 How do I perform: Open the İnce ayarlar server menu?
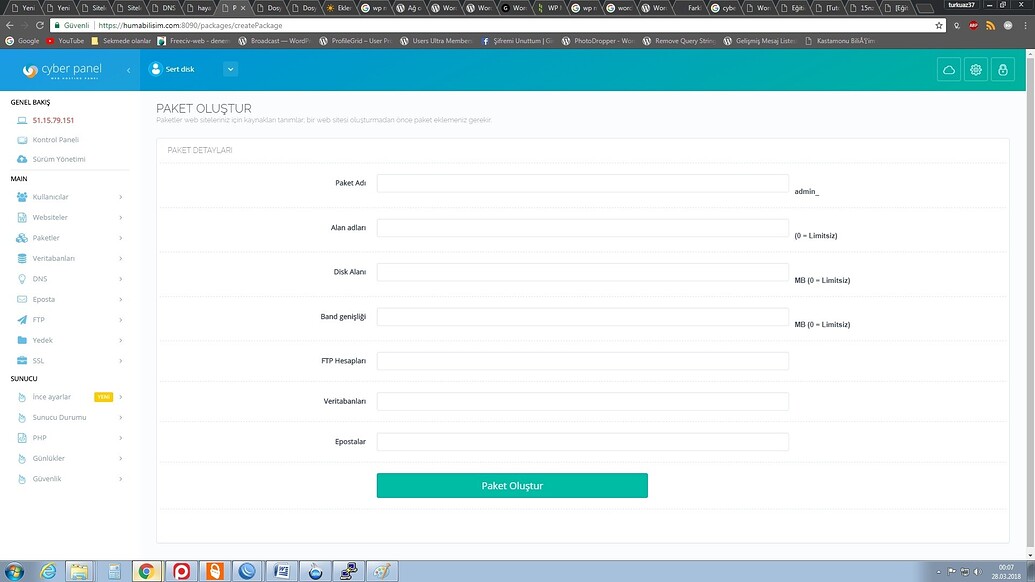68,397
